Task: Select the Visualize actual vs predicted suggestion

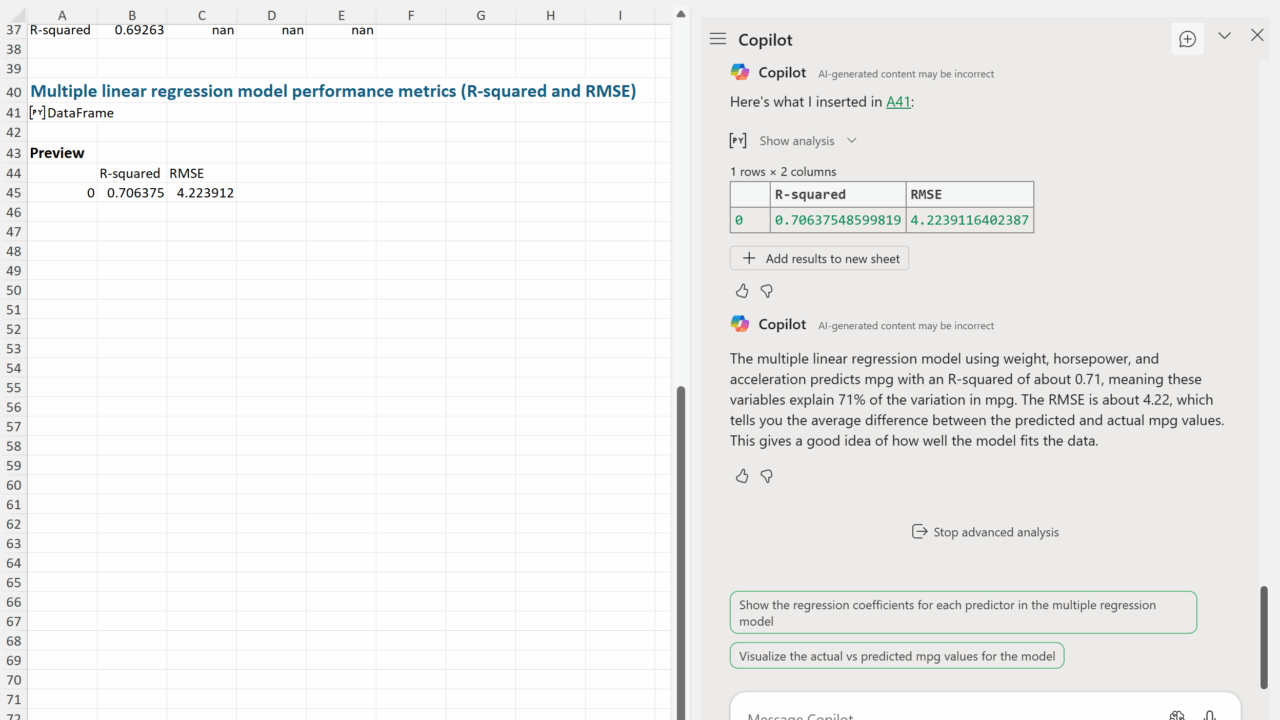Action: 897,656
